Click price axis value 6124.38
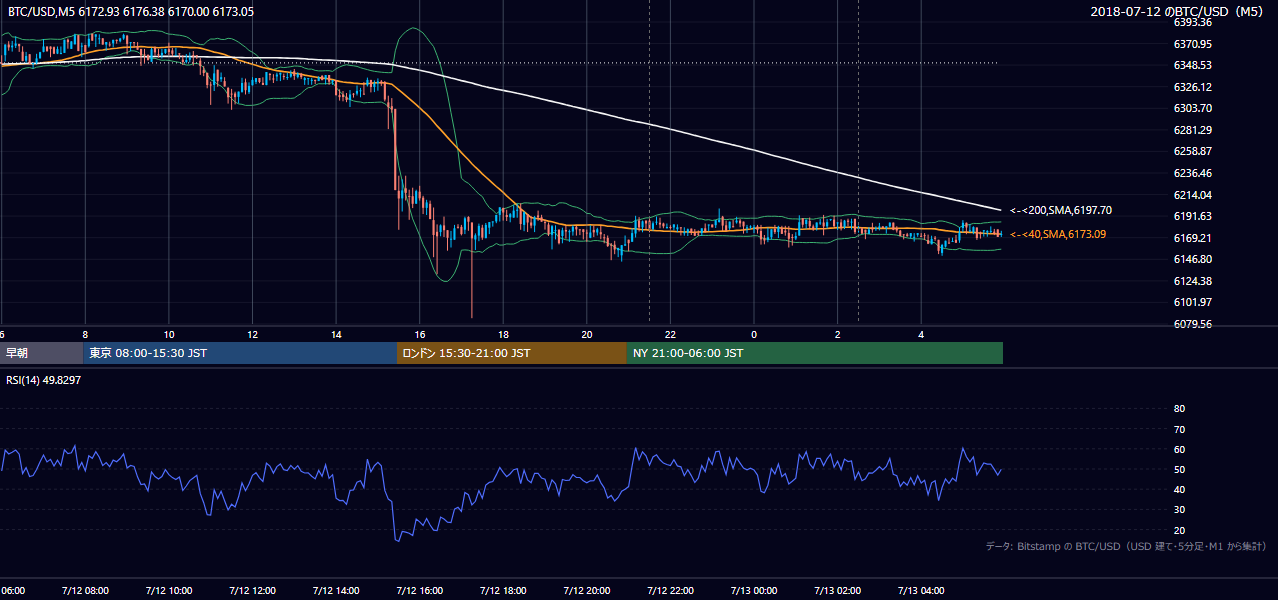1278x600 pixels. point(1192,281)
